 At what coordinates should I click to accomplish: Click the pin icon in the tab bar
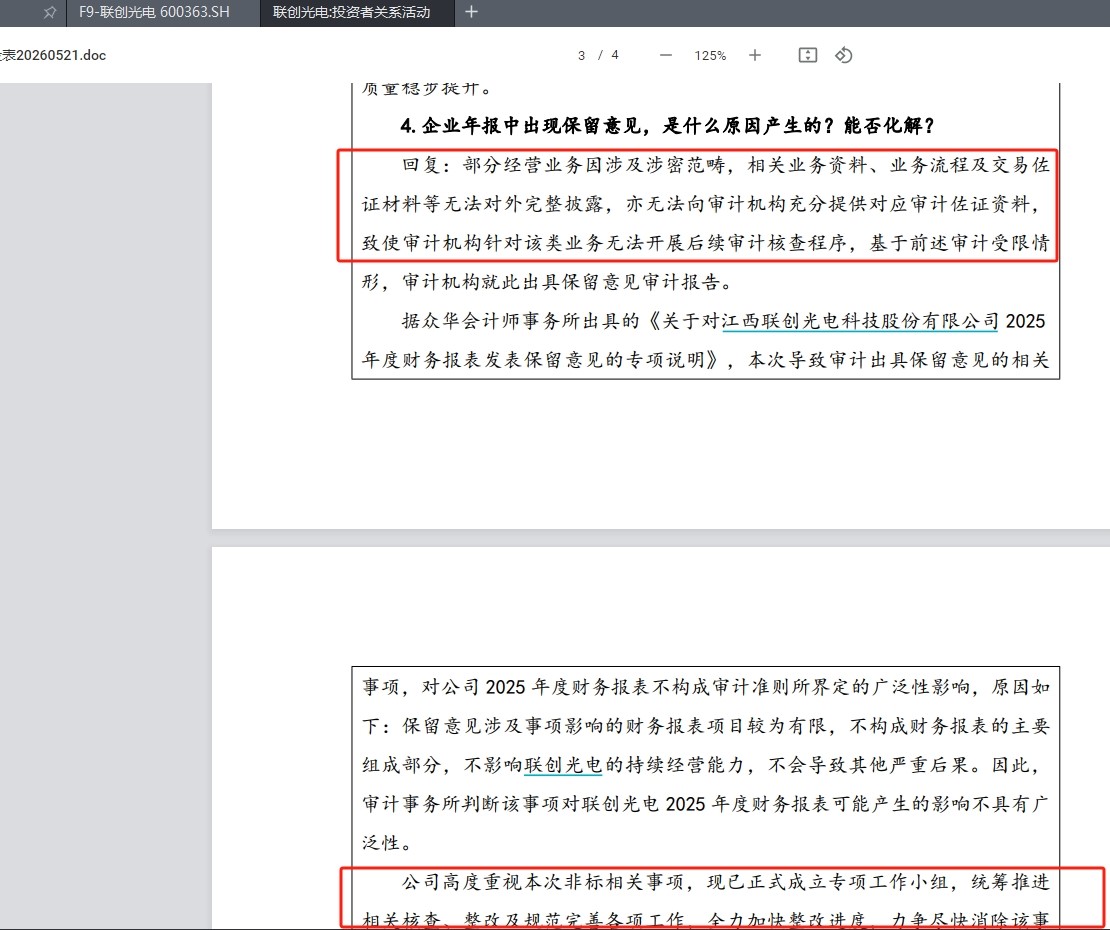pos(49,12)
